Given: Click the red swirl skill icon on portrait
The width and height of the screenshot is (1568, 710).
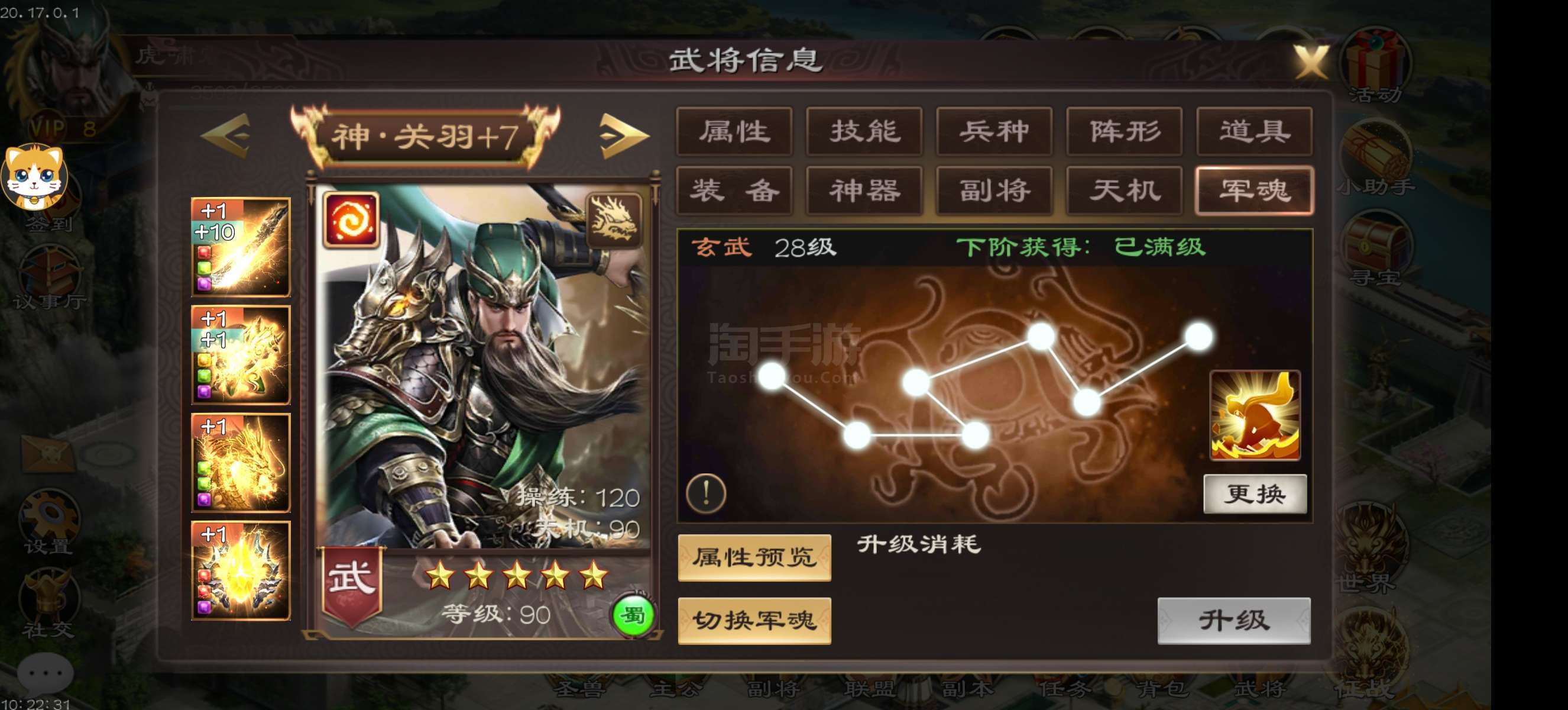Looking at the screenshot, I should click(351, 219).
